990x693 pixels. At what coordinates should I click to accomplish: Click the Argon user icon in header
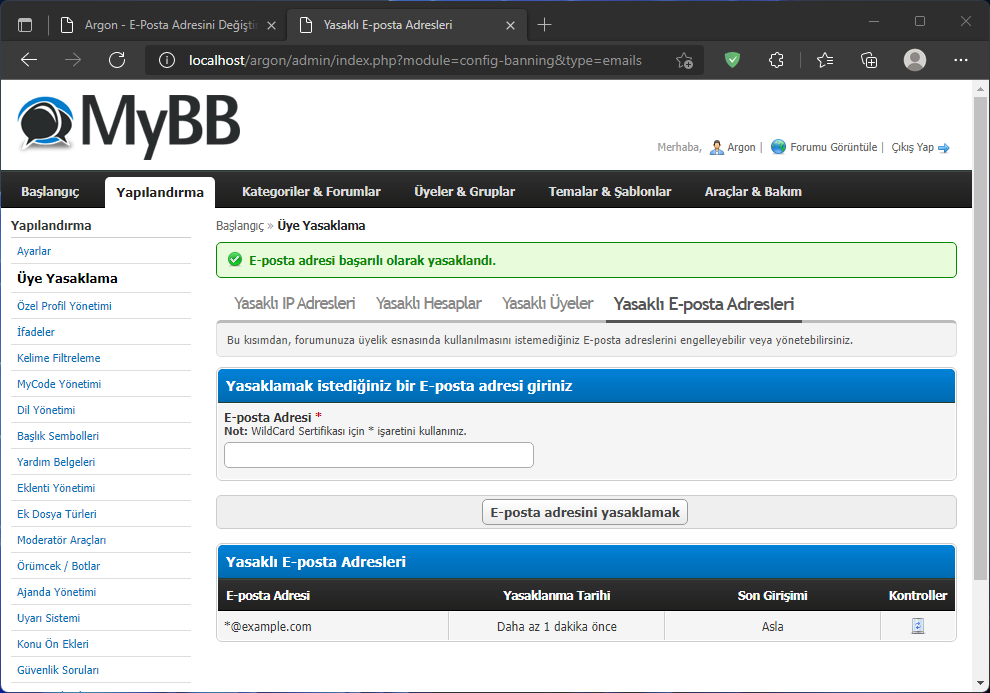point(717,147)
